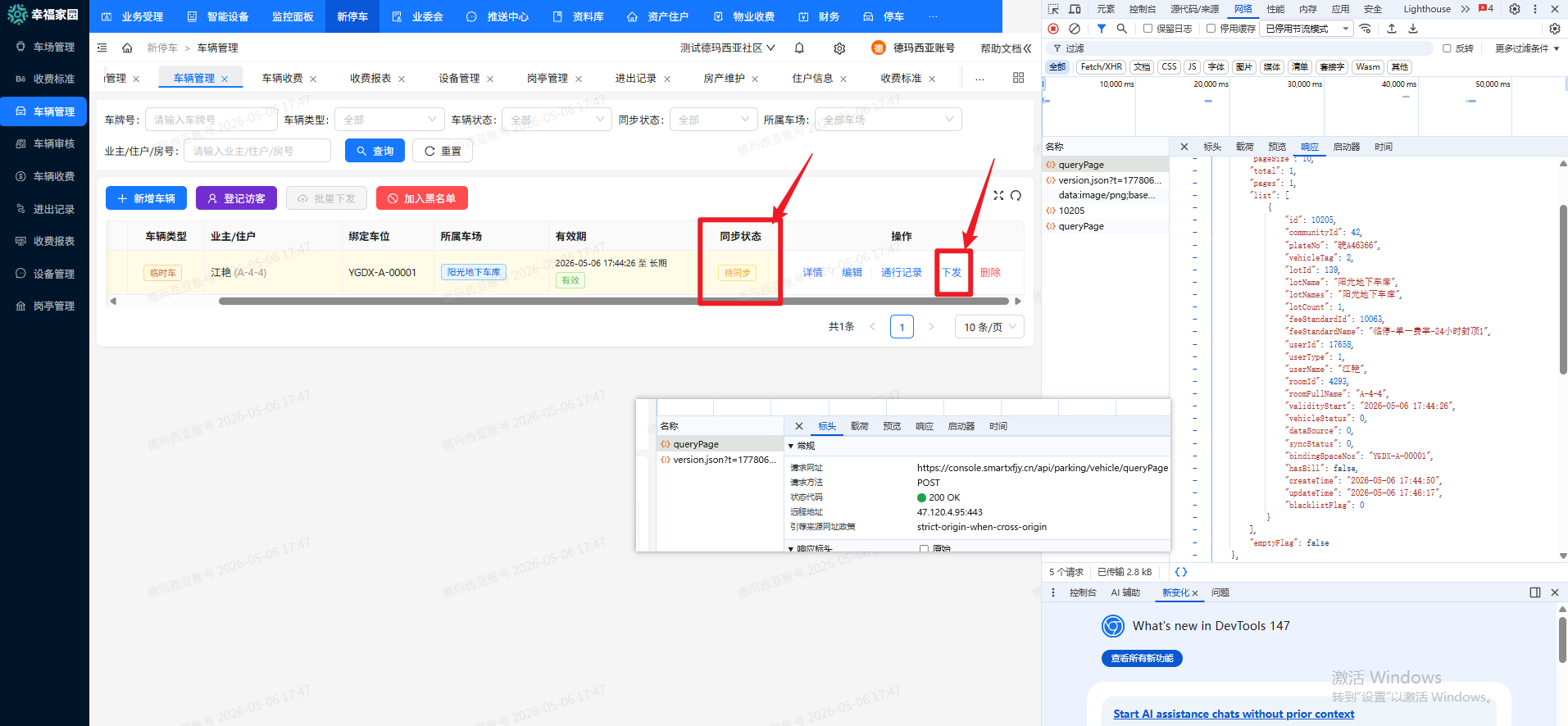This screenshot has height=726, width=1568.
Task: Toggle the Wasm request type filter
Action: [x=1367, y=67]
